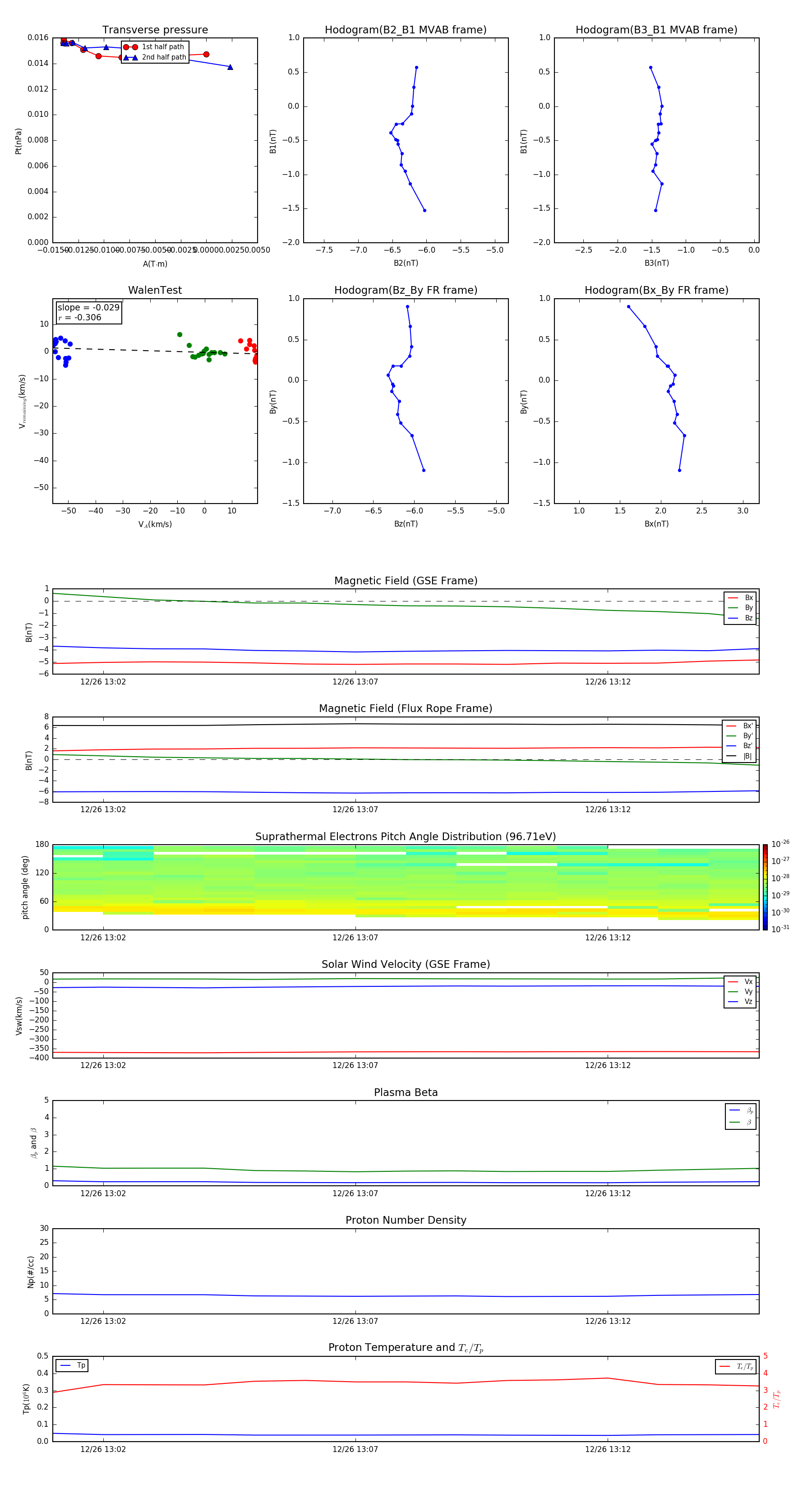
Task: Select the Bz legend entry in GSE magnetic field plot
Action: point(740,618)
